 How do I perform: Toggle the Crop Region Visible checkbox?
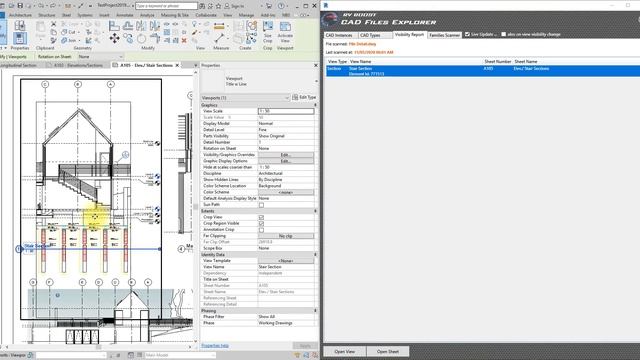click(261, 224)
